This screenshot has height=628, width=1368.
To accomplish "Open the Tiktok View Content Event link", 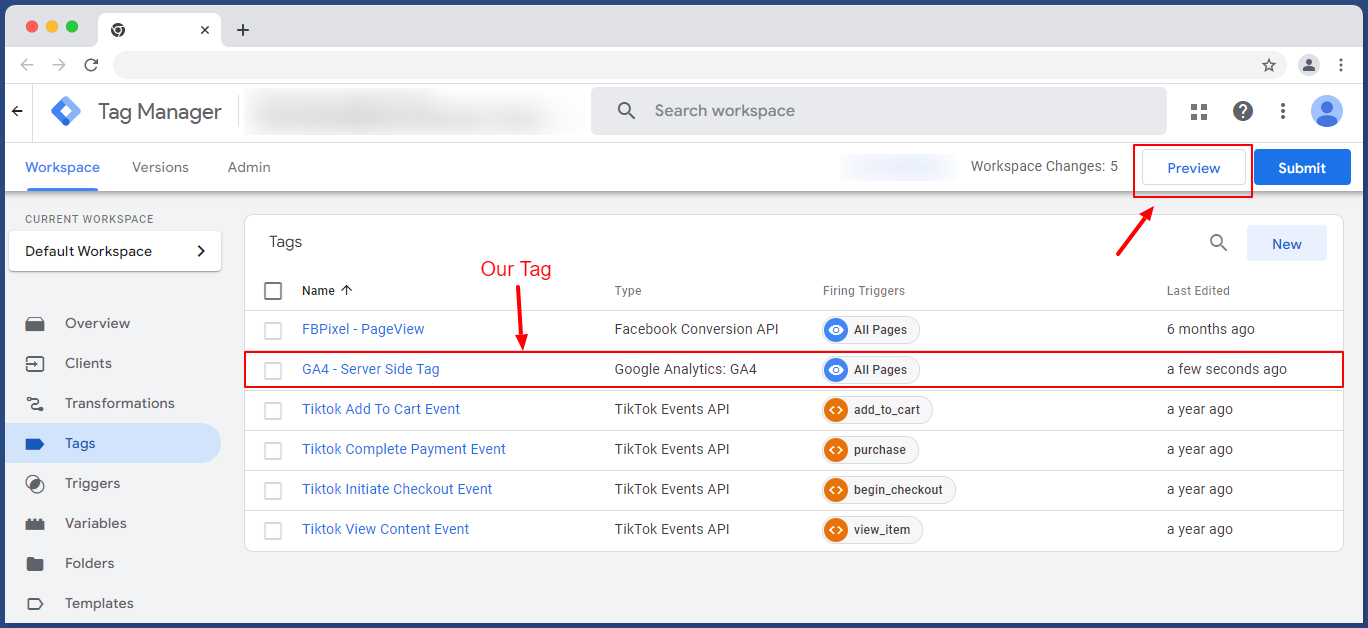I will pyautogui.click(x=386, y=529).
